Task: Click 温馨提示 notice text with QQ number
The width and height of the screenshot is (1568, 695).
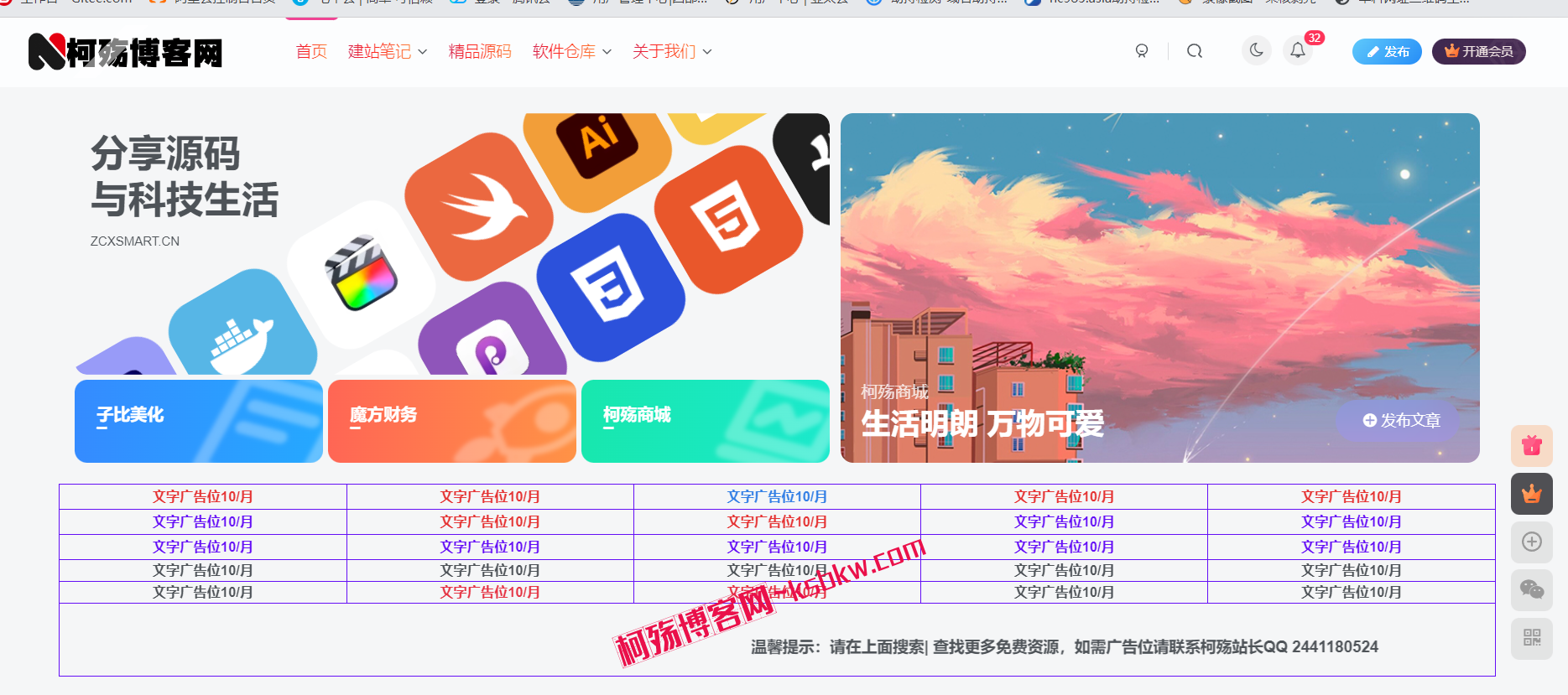Action: 1065,646
